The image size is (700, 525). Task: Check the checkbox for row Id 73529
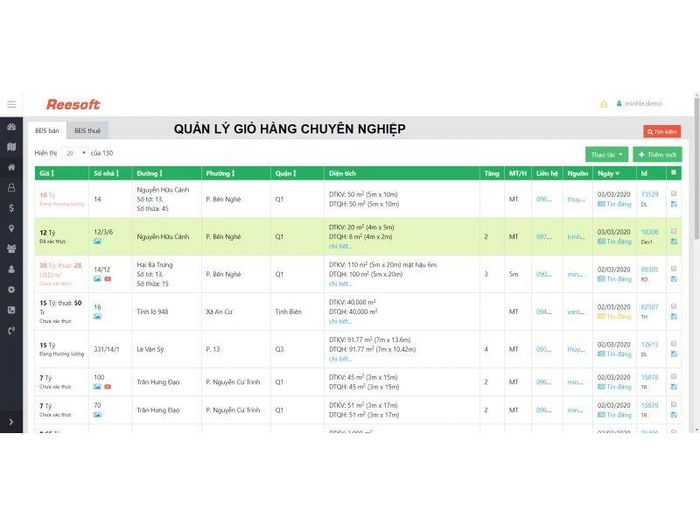(x=674, y=193)
